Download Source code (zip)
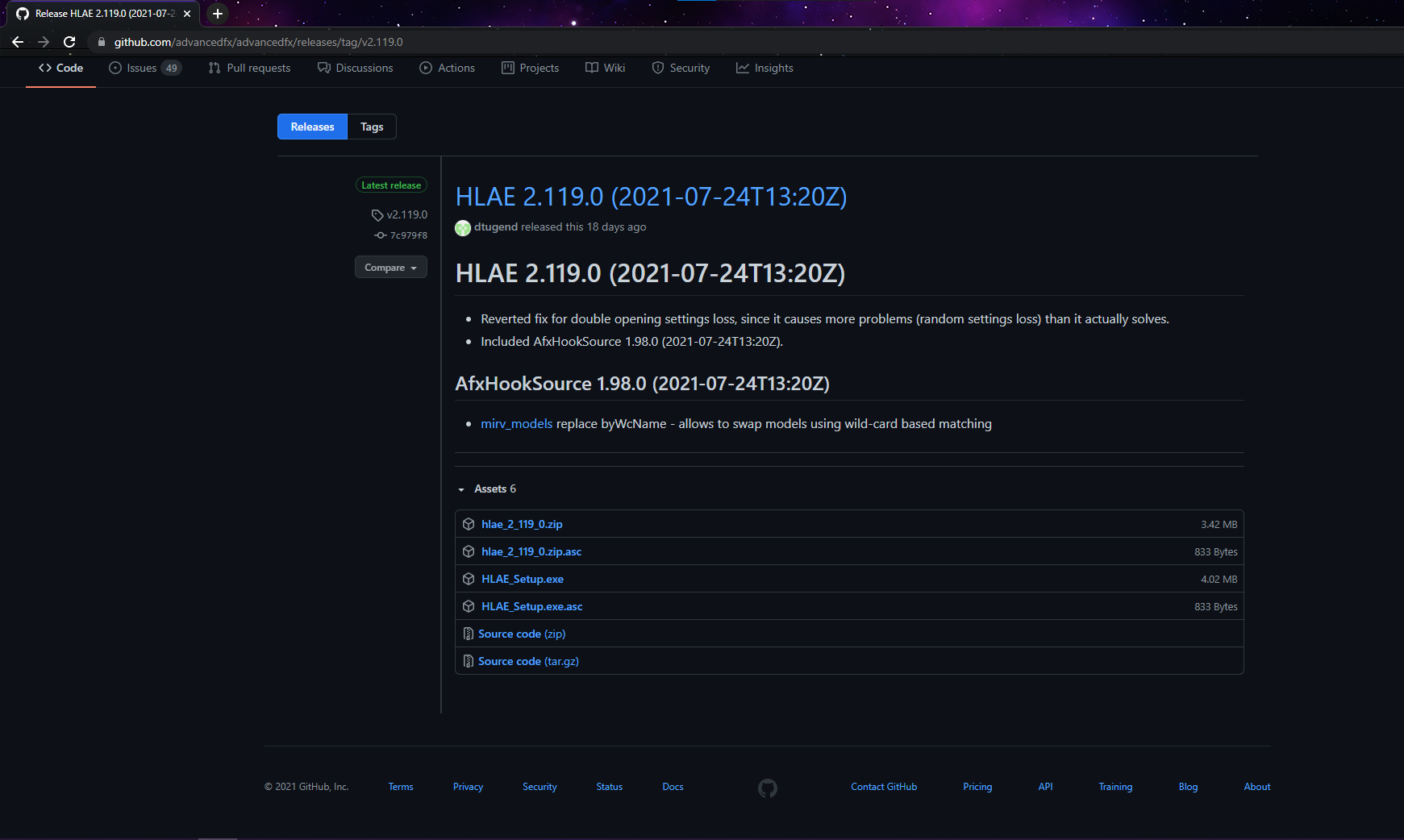The width and height of the screenshot is (1404, 840). click(x=522, y=634)
